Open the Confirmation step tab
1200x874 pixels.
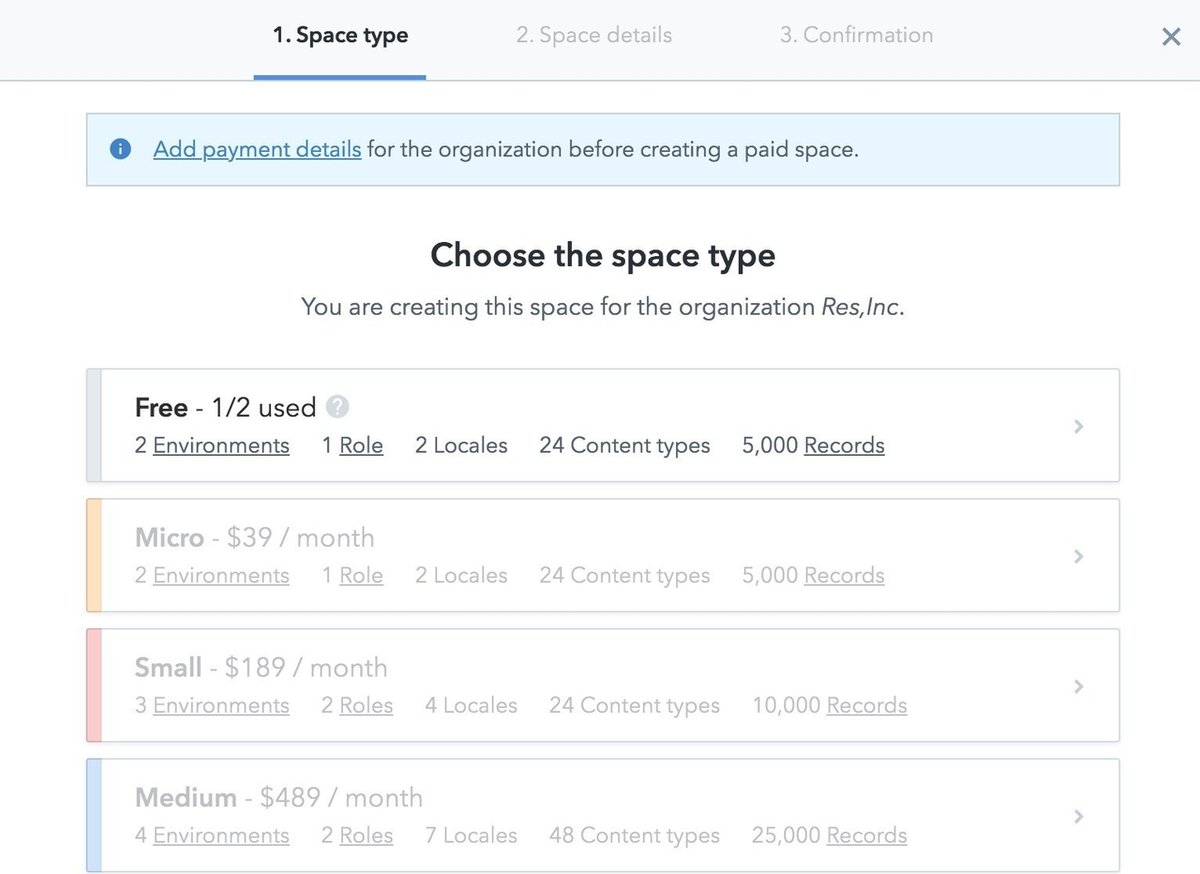click(x=856, y=36)
